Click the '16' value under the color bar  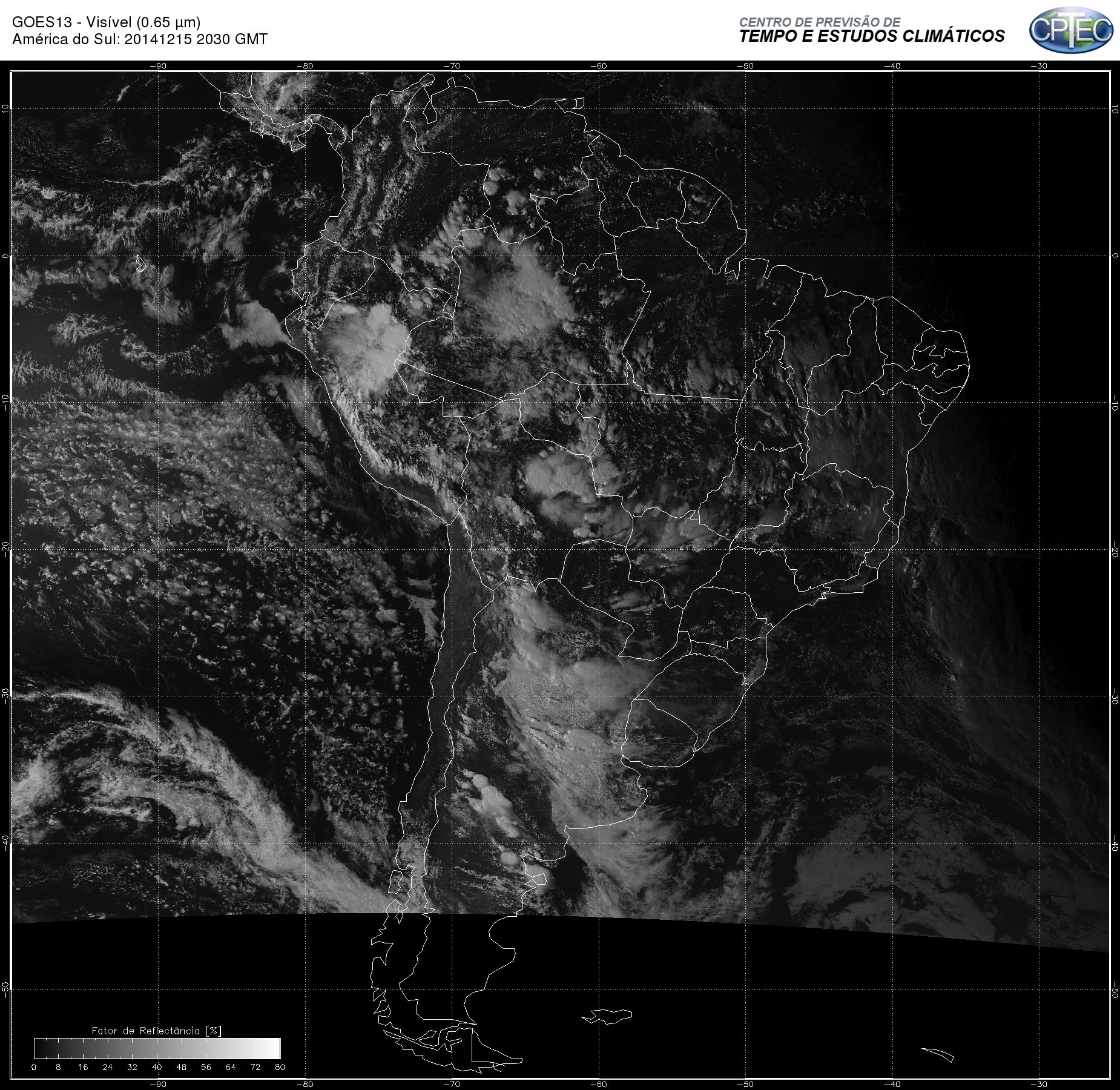[83, 1067]
